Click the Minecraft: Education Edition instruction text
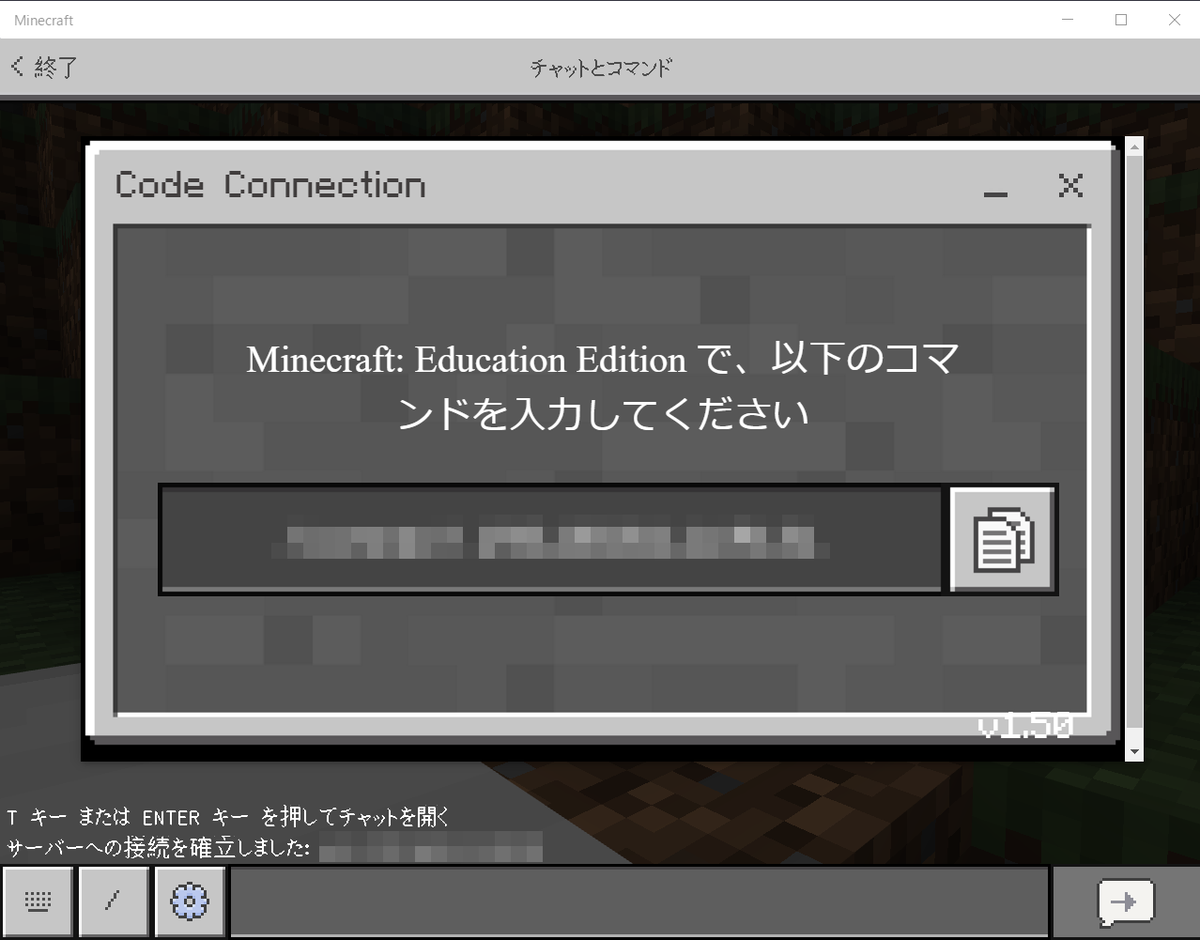 [x=603, y=386]
